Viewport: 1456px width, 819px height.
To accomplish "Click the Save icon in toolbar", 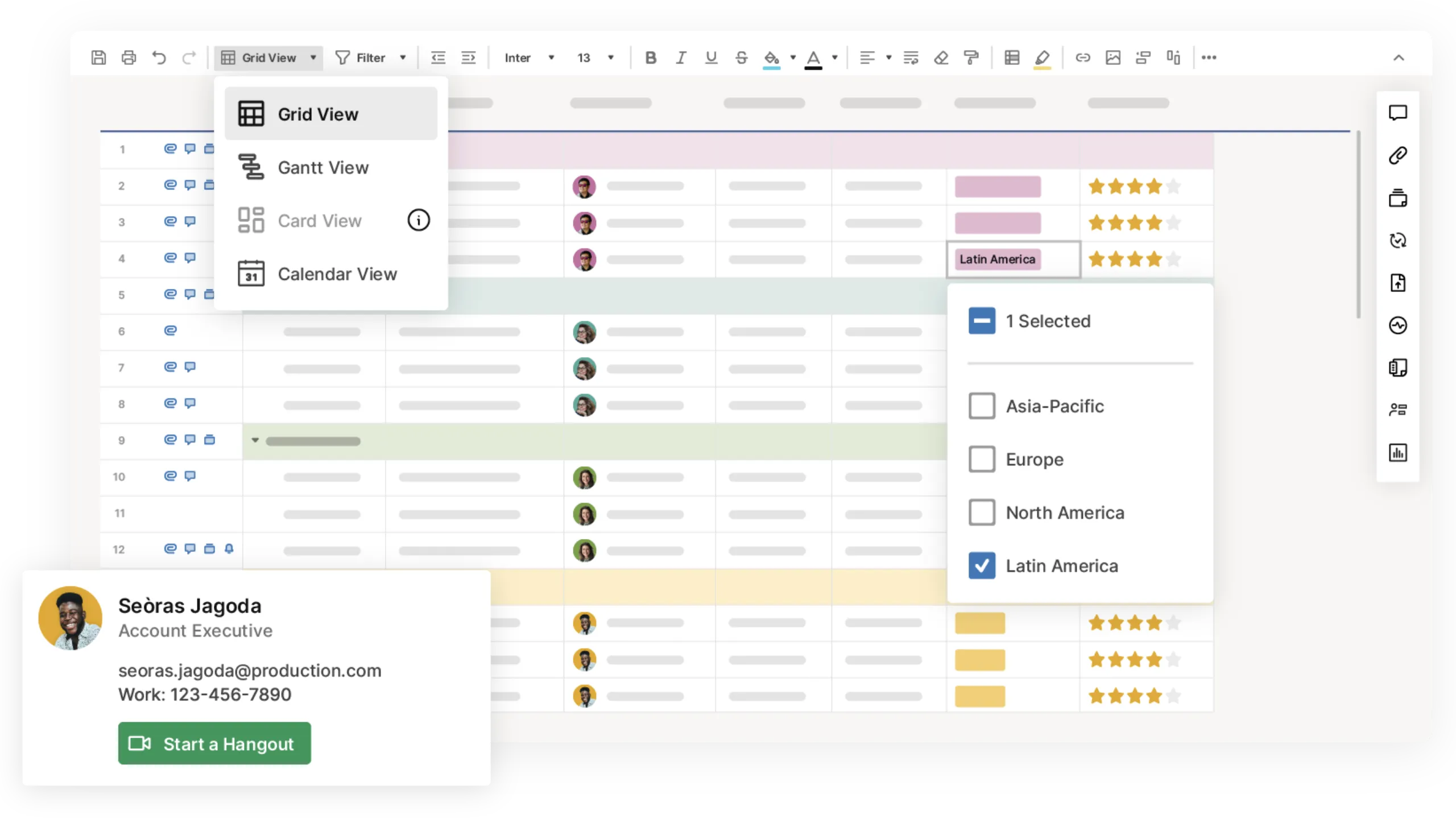I will coord(98,57).
